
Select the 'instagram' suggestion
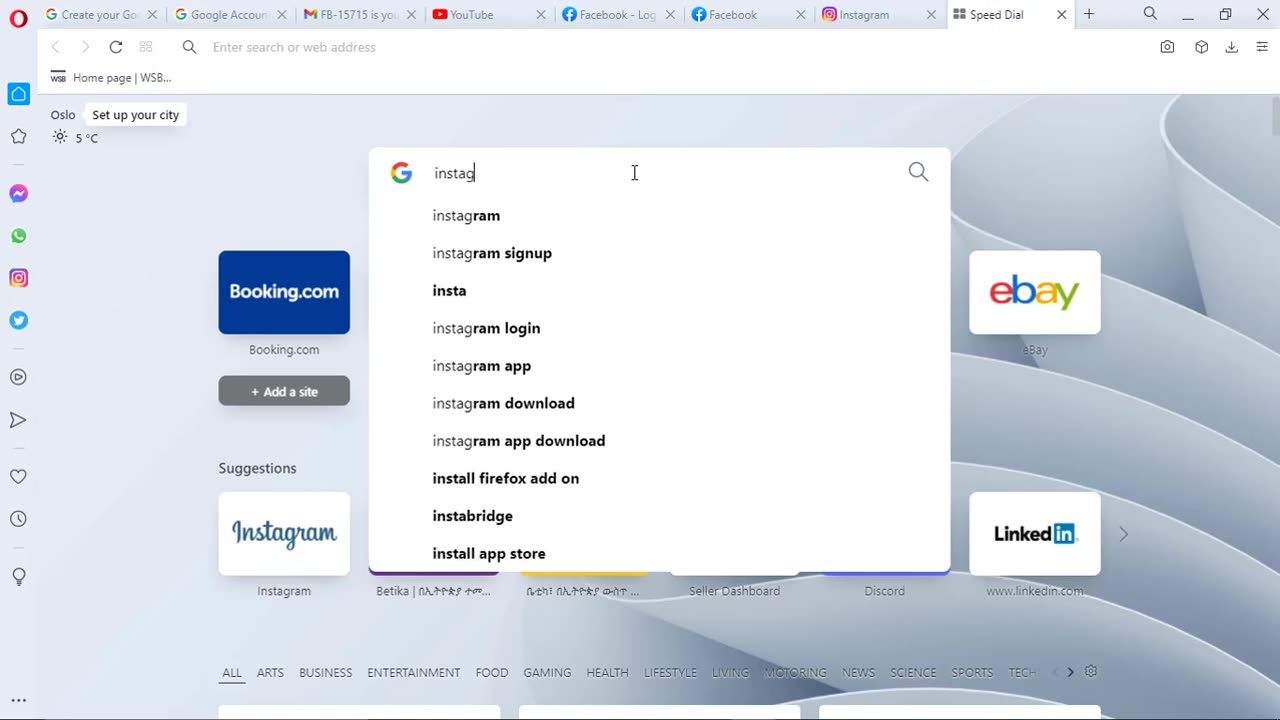tap(659, 216)
